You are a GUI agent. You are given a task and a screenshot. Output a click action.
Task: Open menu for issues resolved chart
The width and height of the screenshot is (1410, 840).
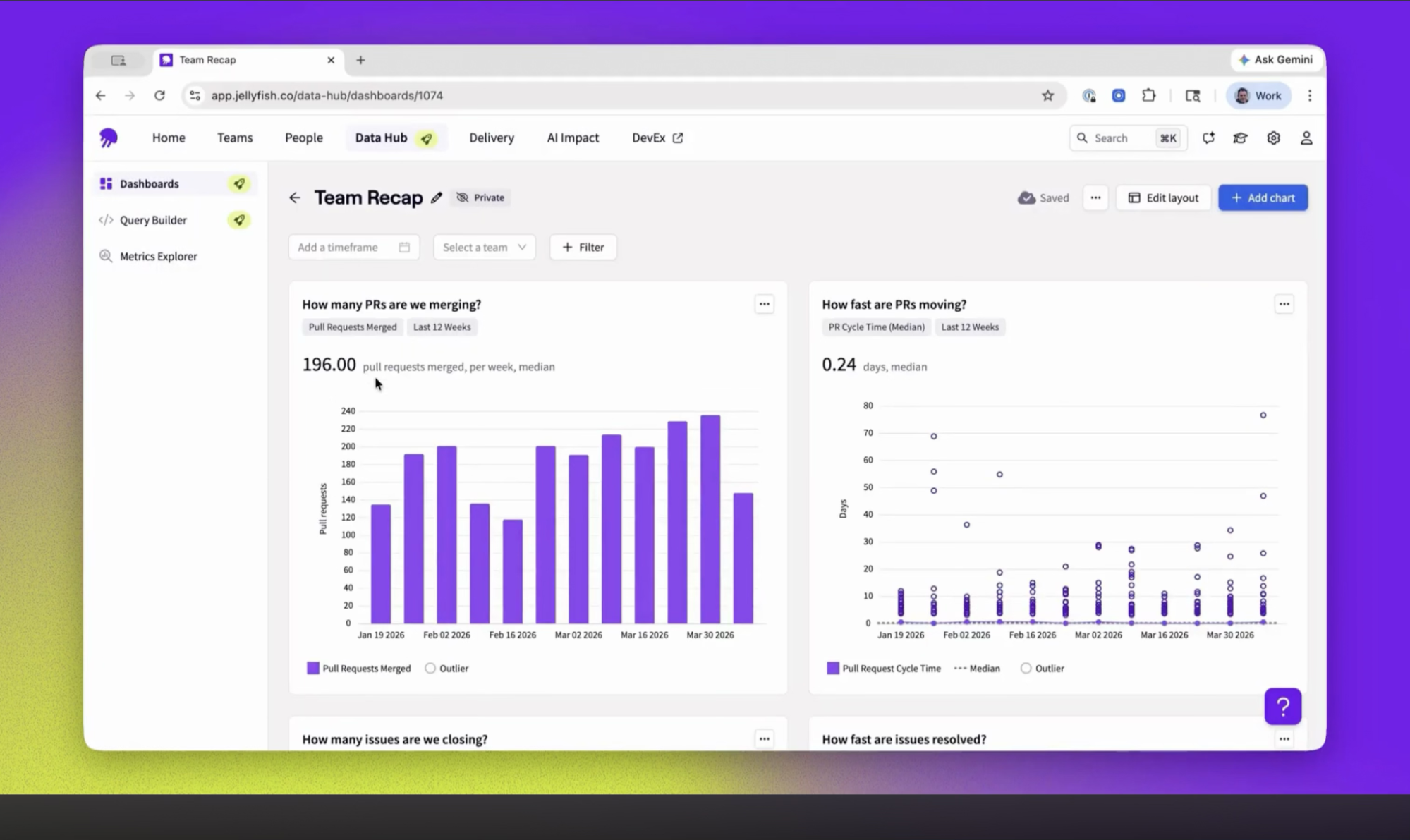[x=1284, y=738]
